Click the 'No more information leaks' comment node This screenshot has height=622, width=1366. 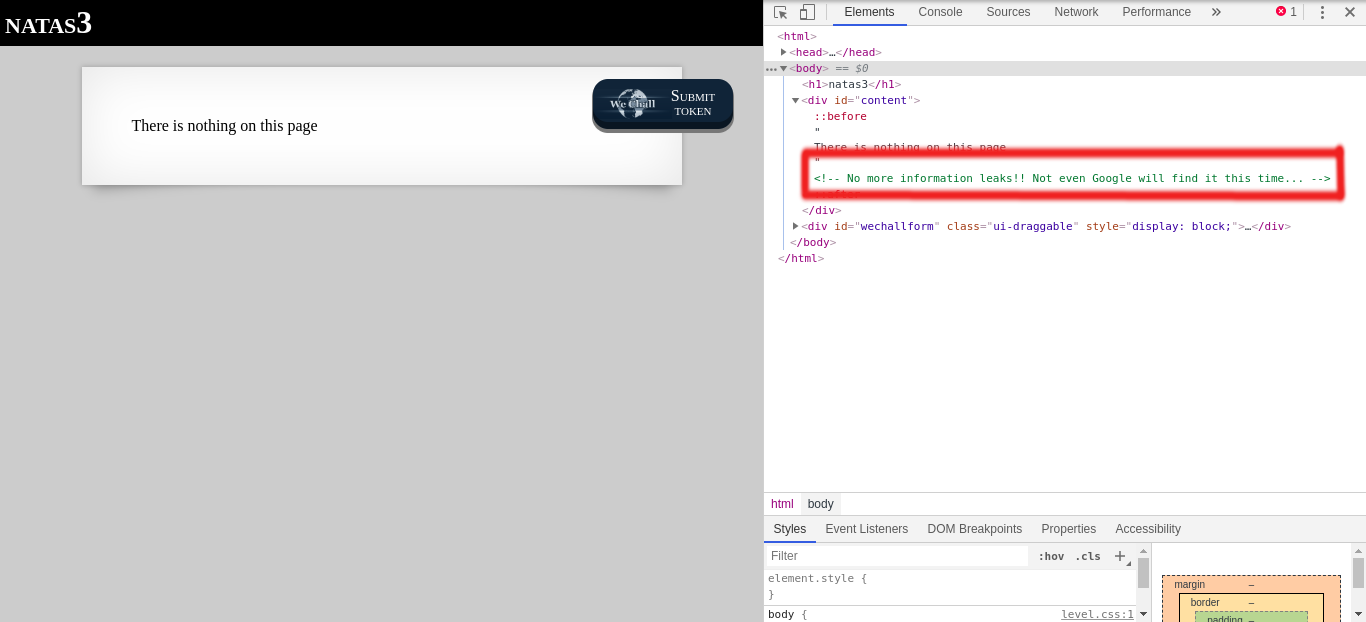(x=1072, y=178)
